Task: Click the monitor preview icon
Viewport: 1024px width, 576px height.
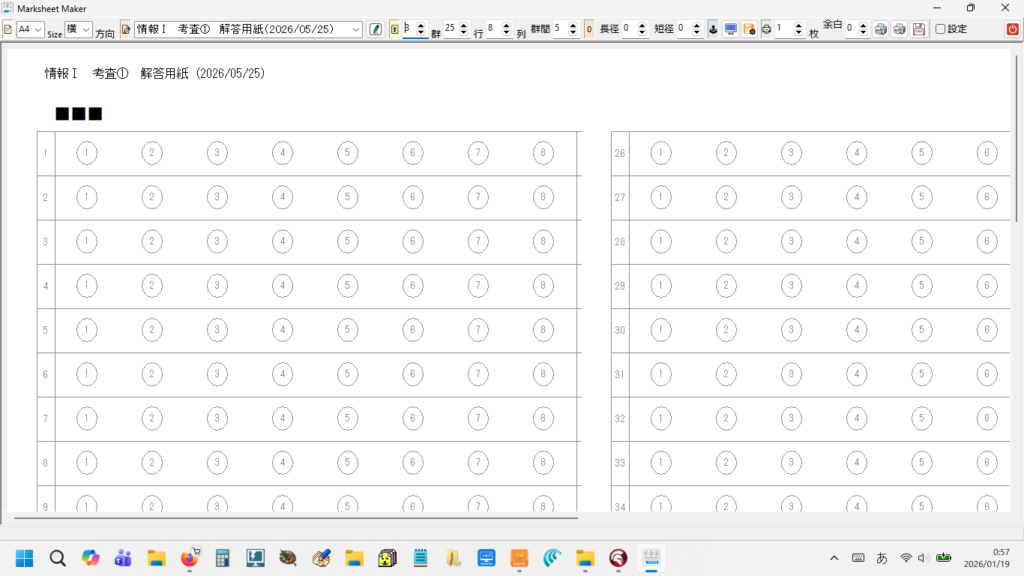Action: pos(731,29)
